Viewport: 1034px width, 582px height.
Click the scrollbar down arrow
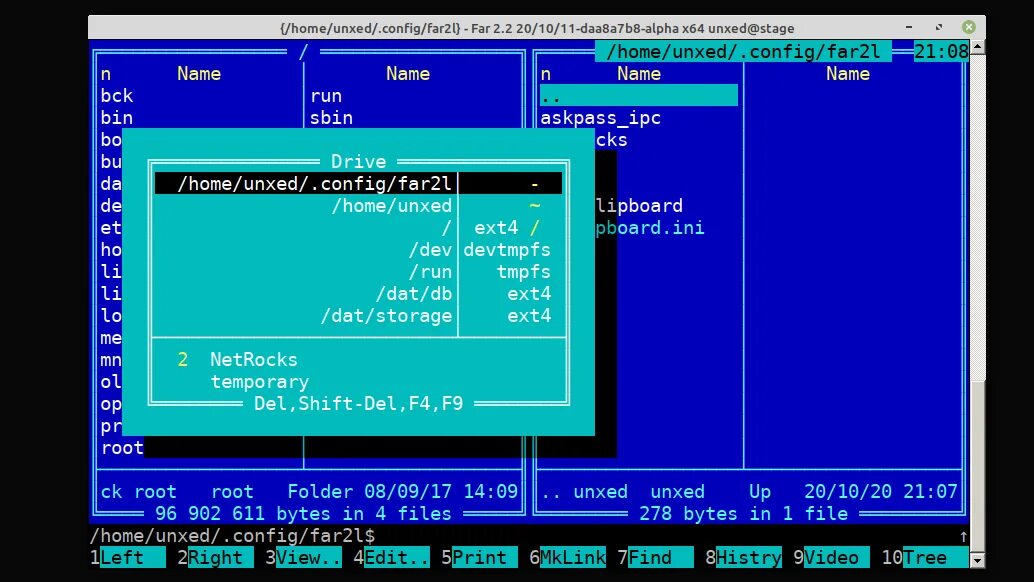(978, 560)
